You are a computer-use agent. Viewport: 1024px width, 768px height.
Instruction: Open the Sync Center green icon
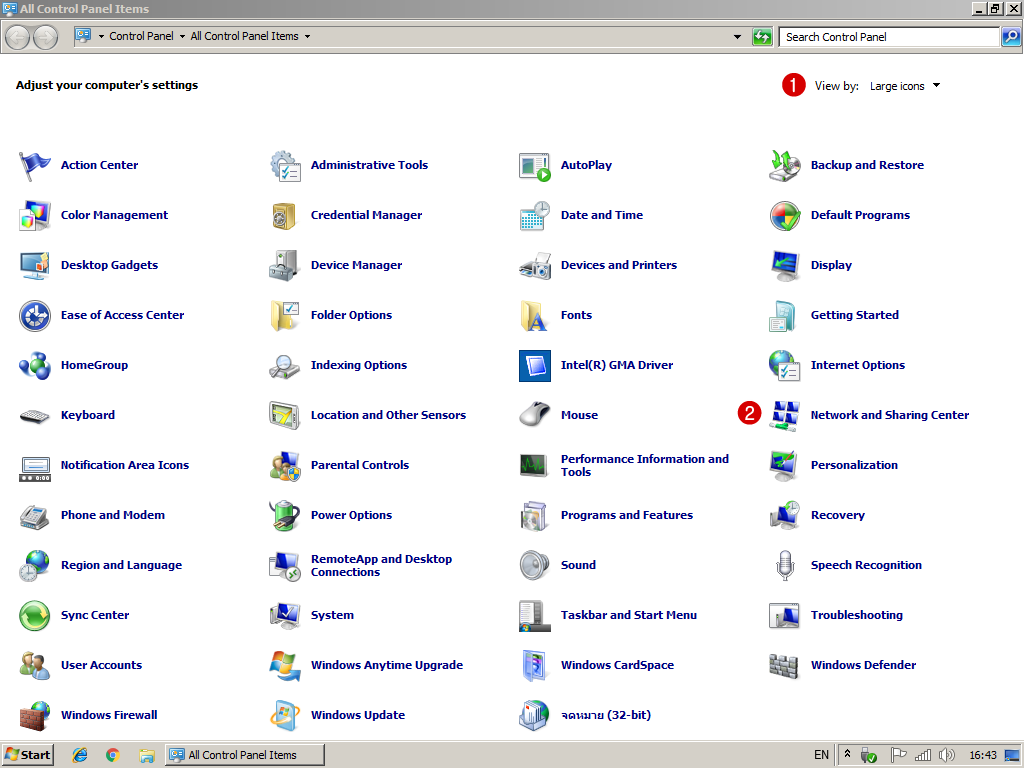click(35, 616)
